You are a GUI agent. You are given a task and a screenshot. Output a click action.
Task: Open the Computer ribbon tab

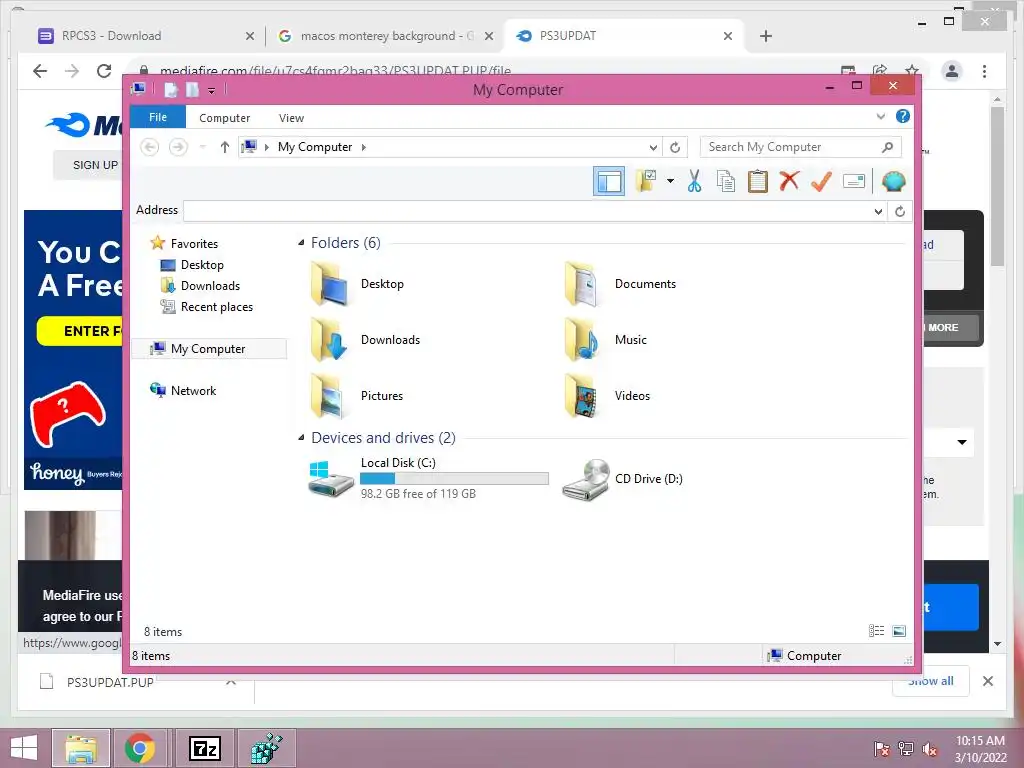pyautogui.click(x=225, y=118)
